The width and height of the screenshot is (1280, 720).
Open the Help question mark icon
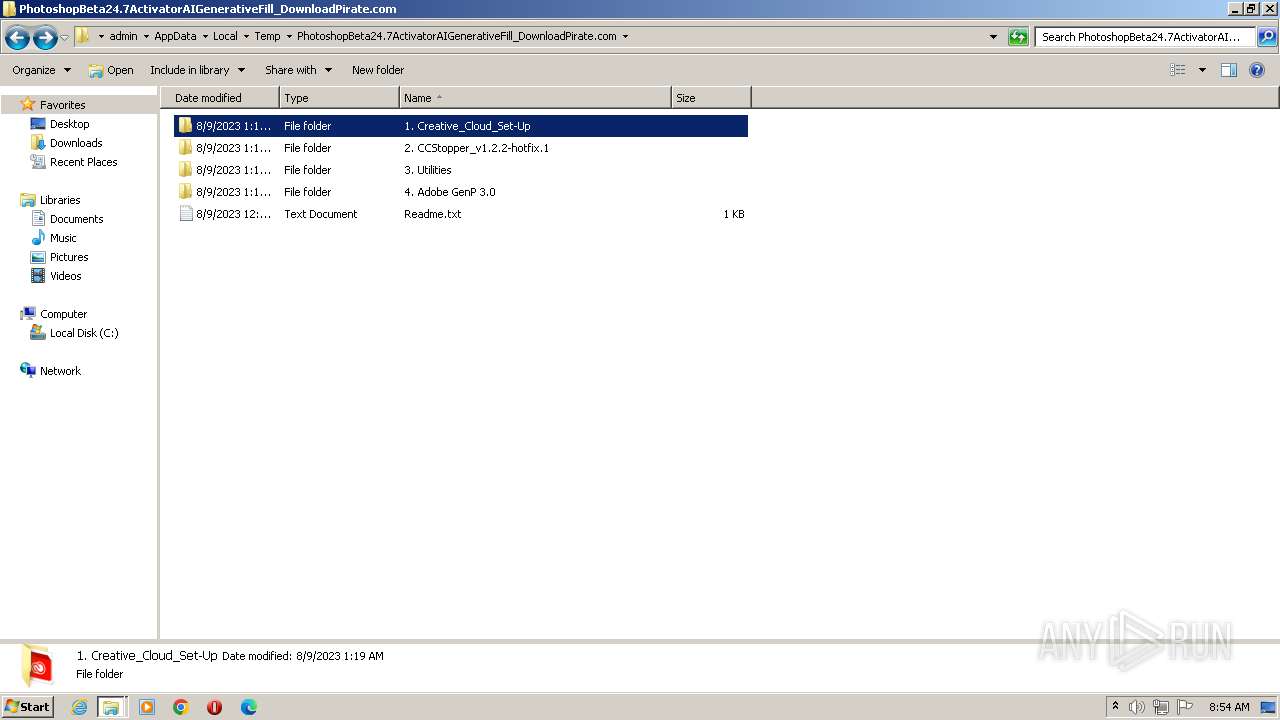(1258, 70)
